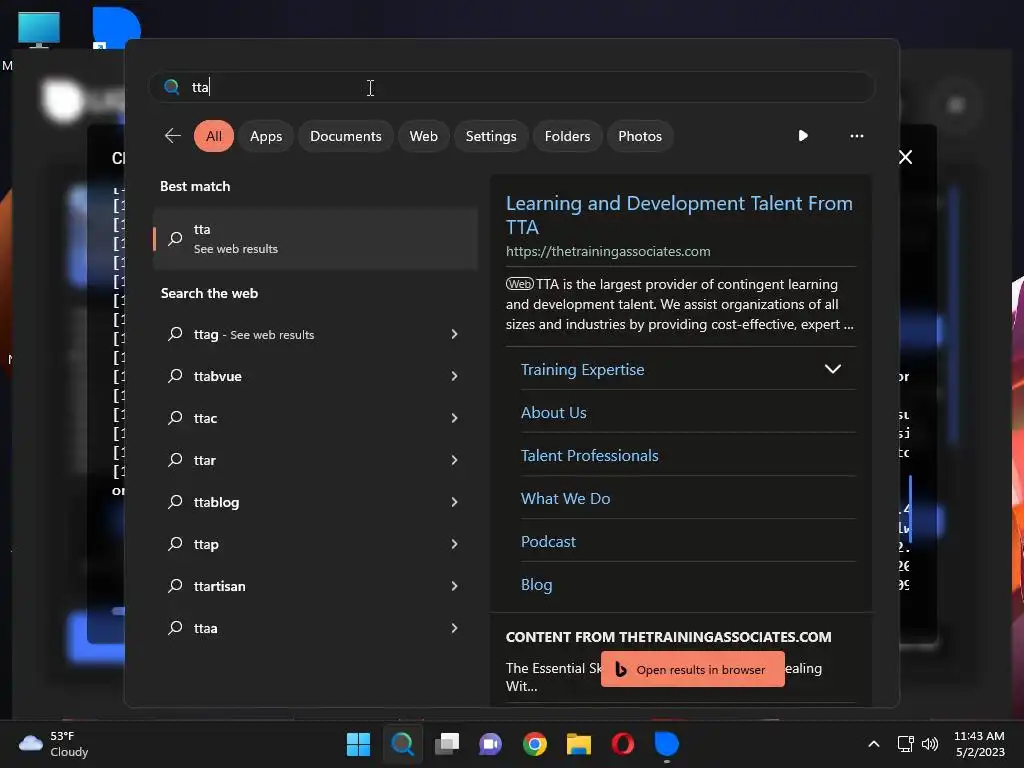Open Task View from taskbar
Viewport: 1024px width, 768px height.
(447, 744)
